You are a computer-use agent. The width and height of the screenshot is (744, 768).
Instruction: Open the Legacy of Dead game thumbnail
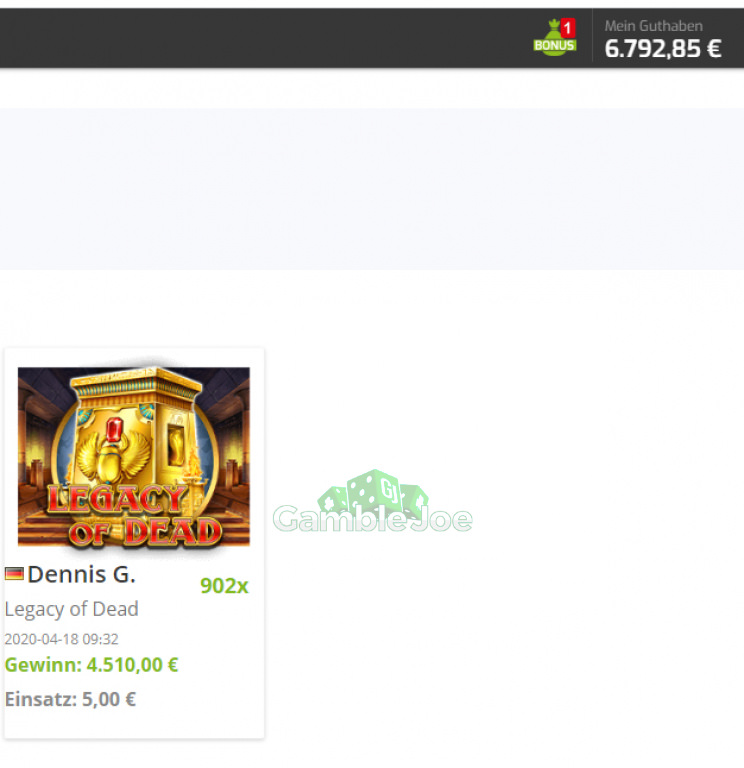click(x=134, y=456)
